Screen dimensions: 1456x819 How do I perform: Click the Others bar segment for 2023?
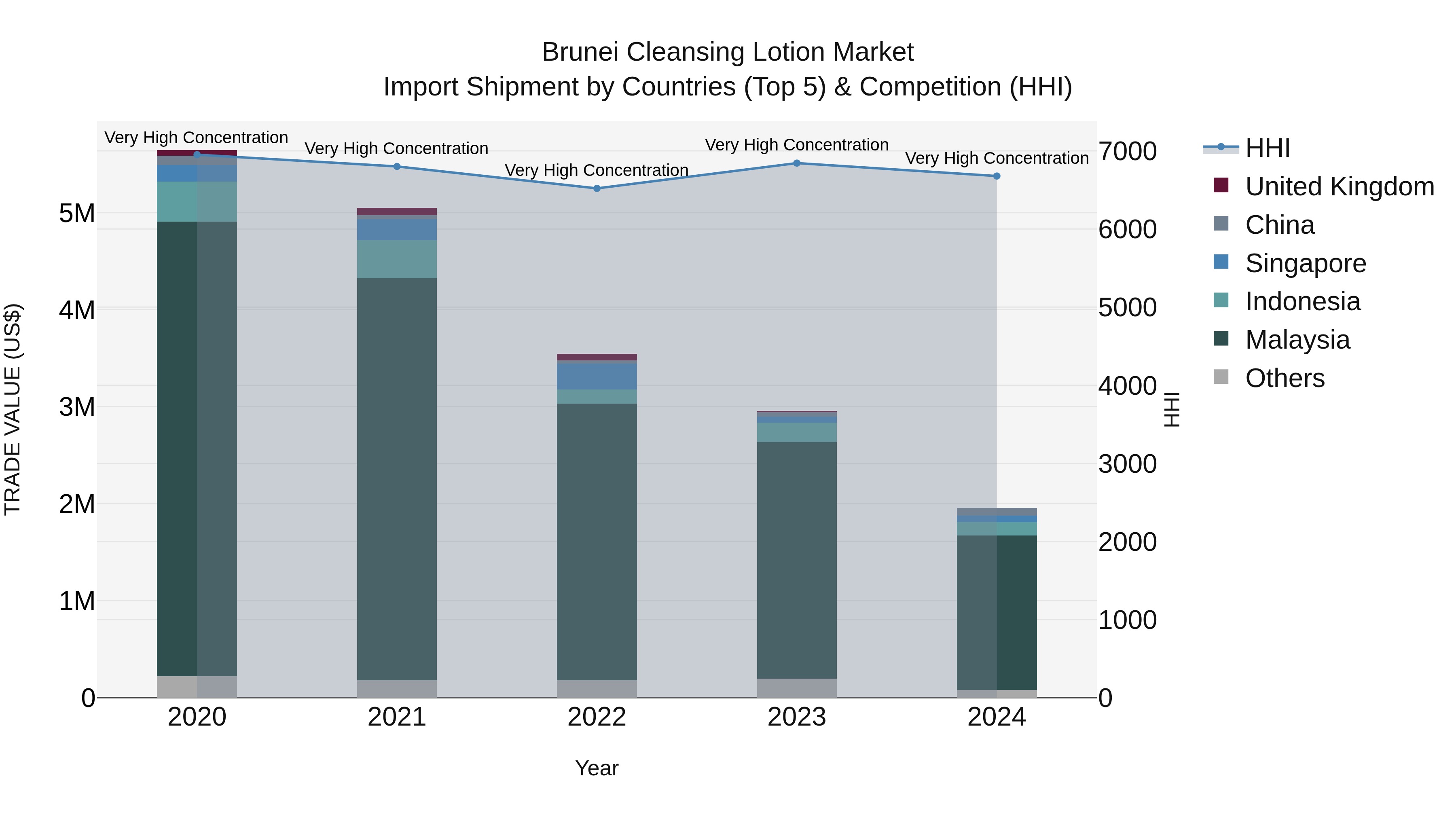797,688
